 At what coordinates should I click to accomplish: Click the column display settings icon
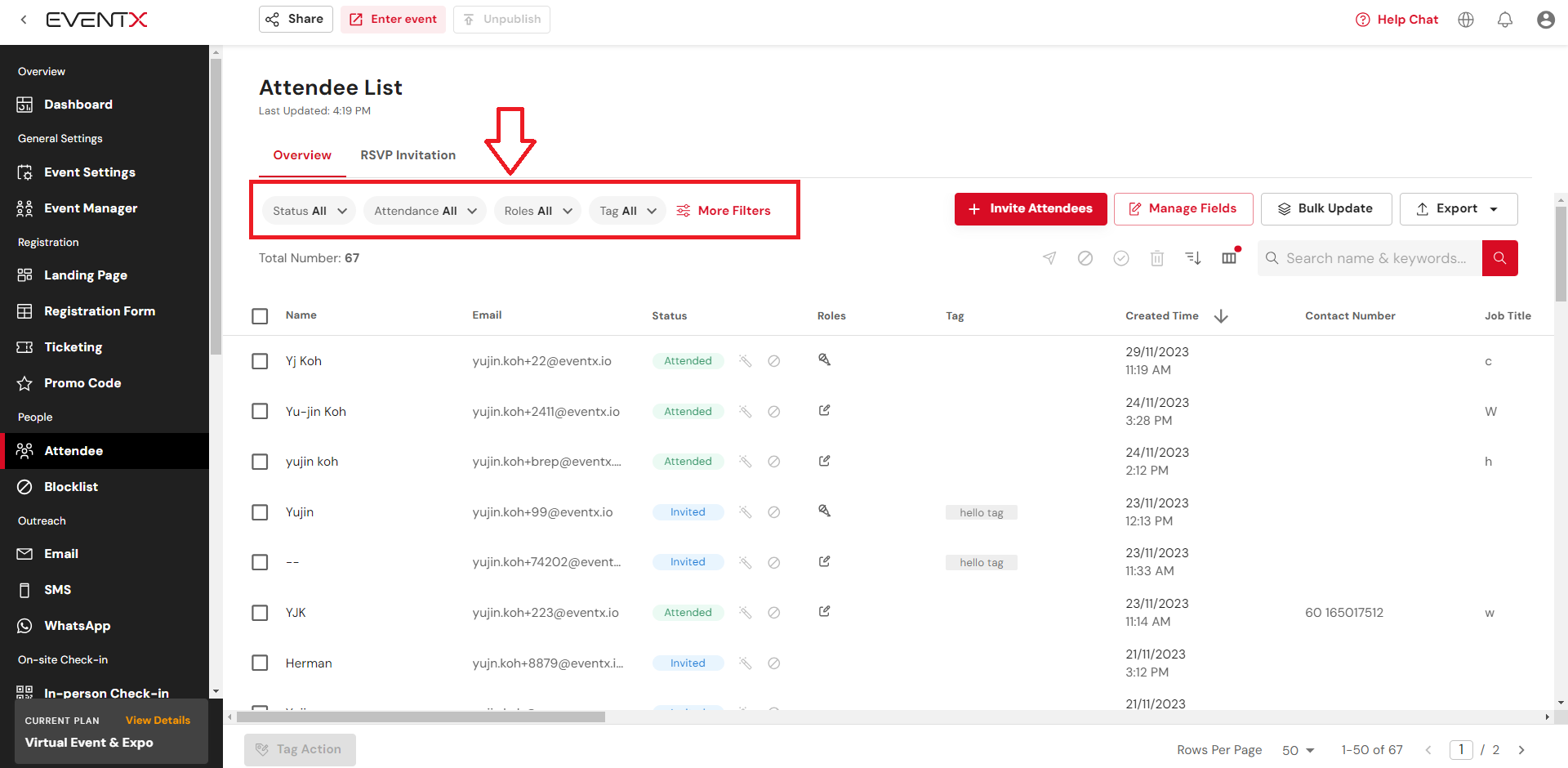1229,258
